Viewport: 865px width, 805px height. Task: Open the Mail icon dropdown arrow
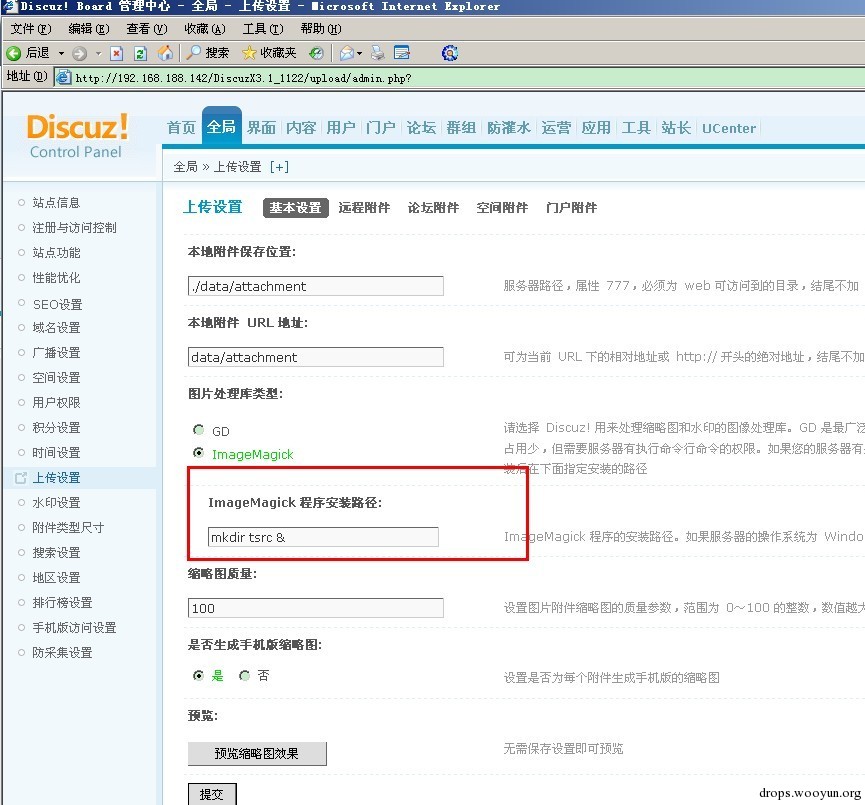pyautogui.click(x=360, y=53)
